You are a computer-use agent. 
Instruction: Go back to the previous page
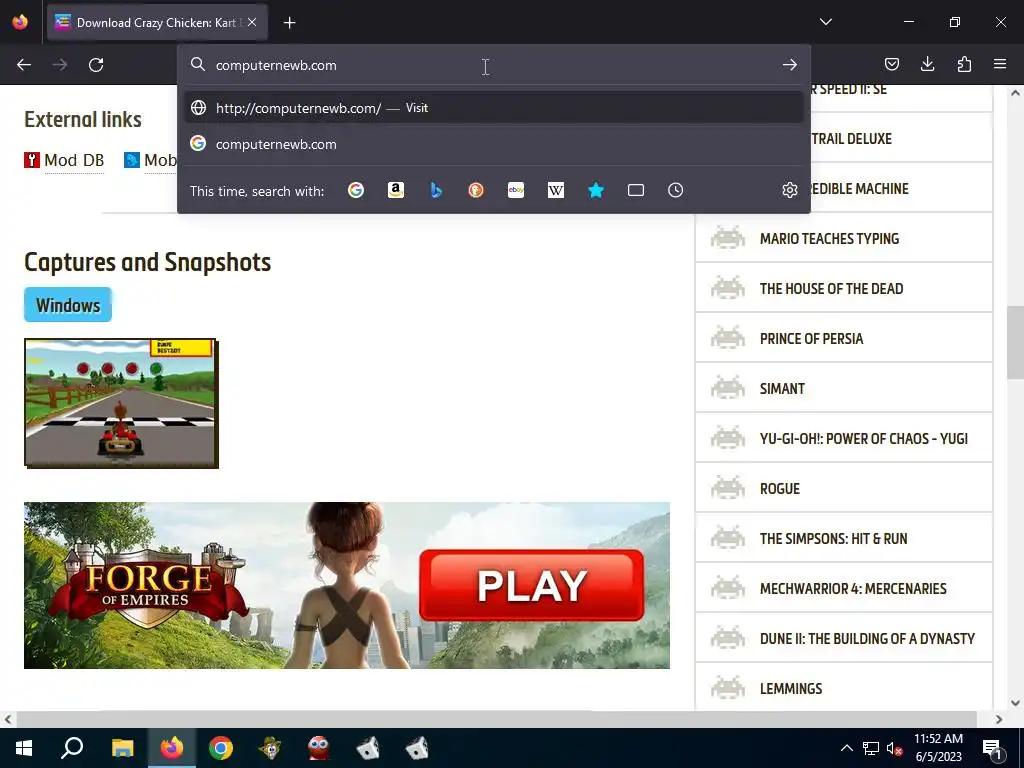24,65
